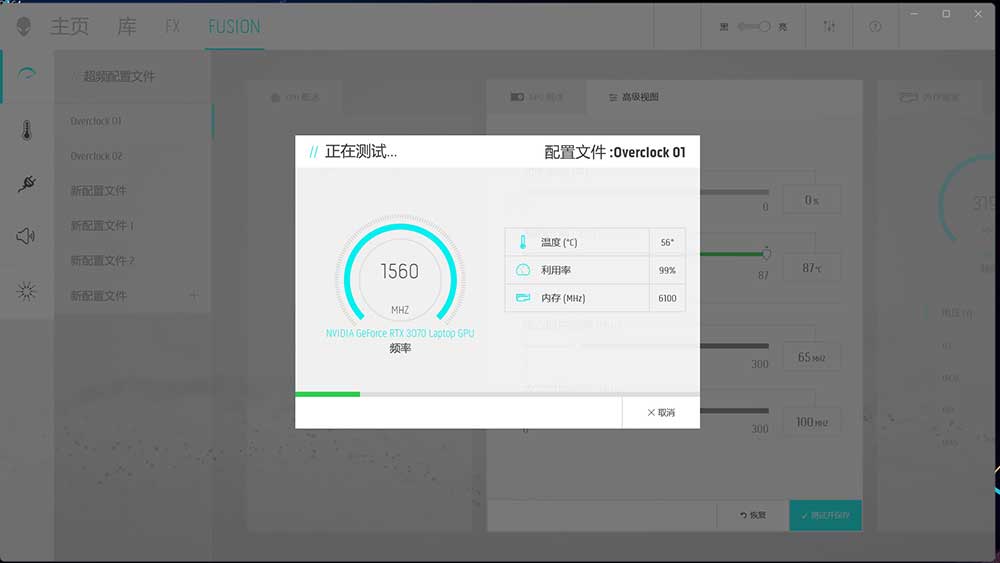This screenshot has height=563, width=1000.
Task: Click the 56° temperature value
Action: coord(667,242)
